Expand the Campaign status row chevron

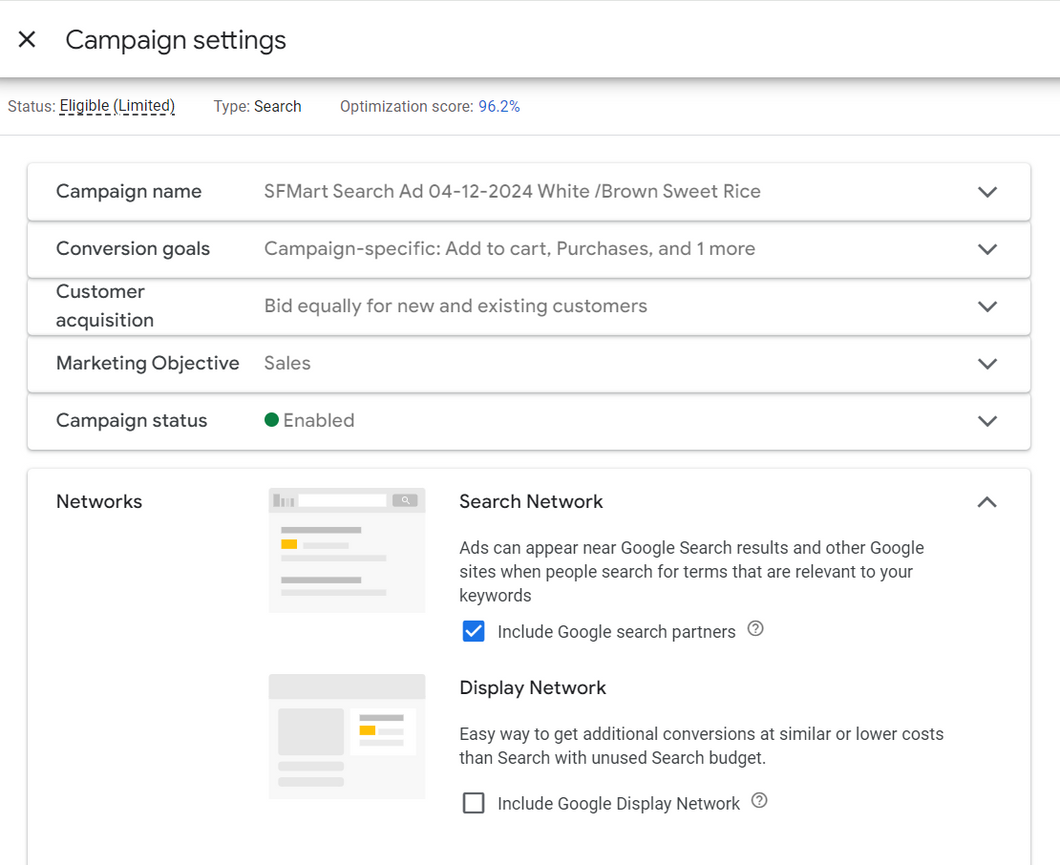pyautogui.click(x=987, y=421)
